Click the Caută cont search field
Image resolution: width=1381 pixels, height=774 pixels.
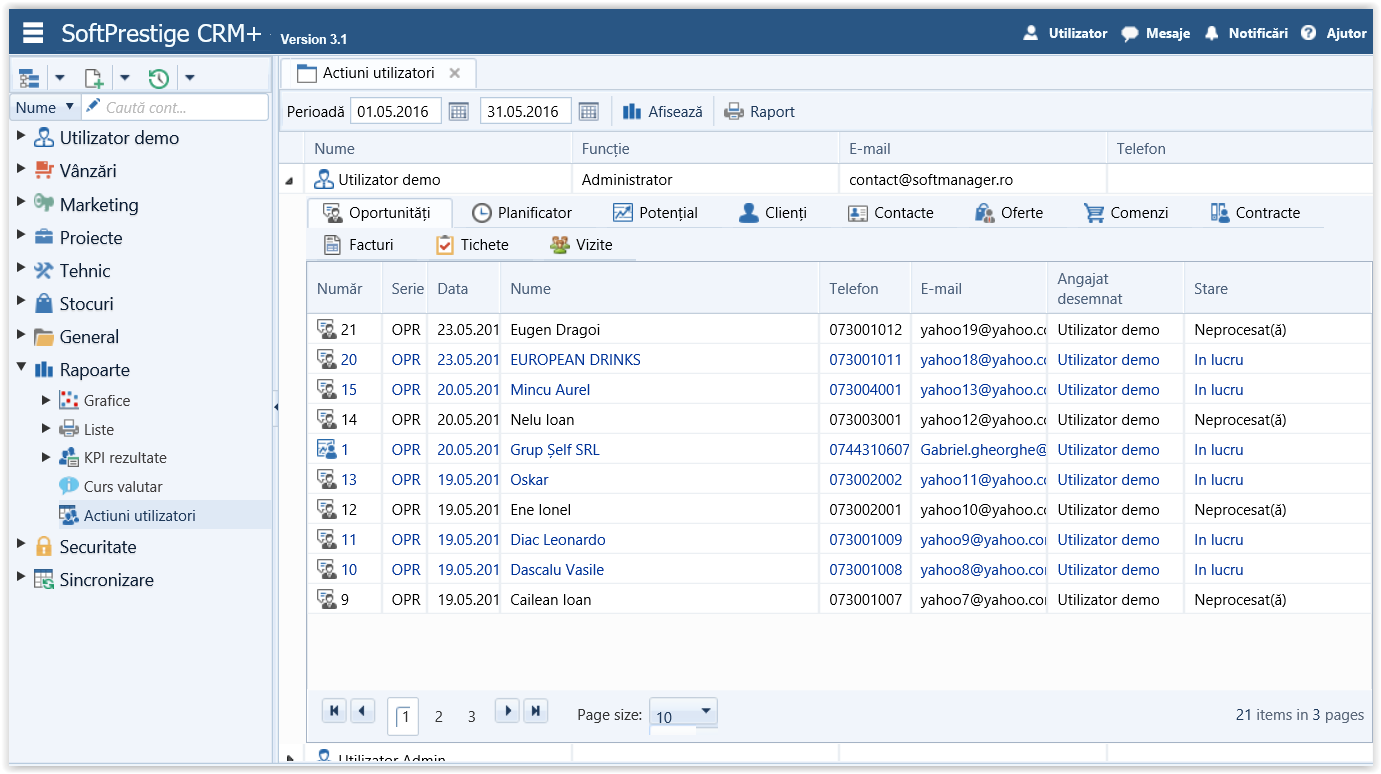pos(175,107)
